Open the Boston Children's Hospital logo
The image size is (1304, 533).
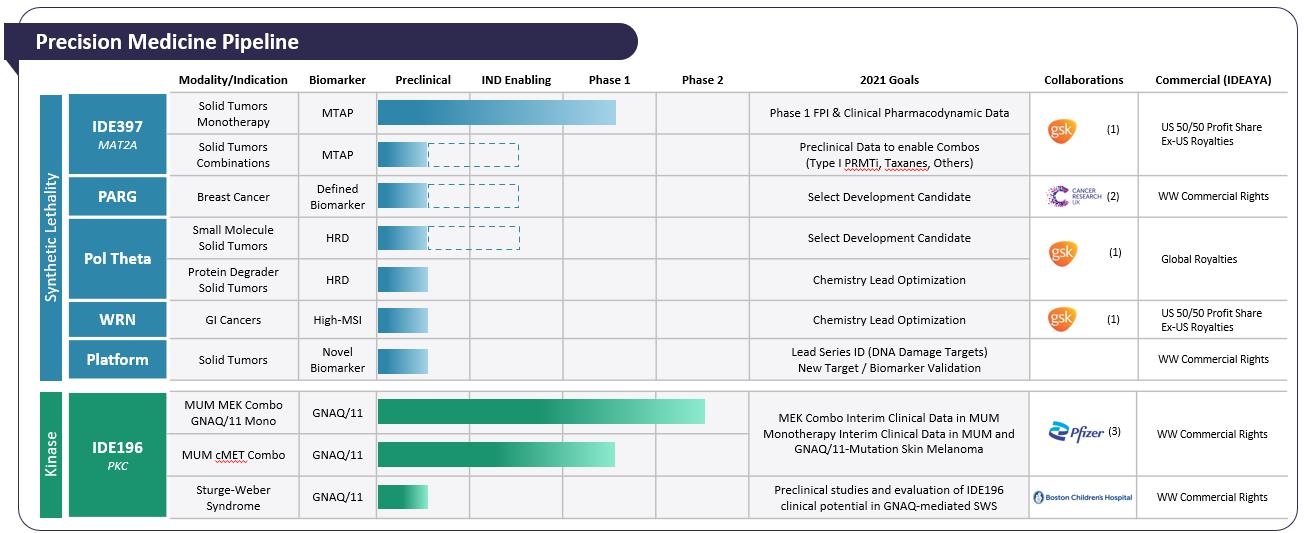pyautogui.click(x=1082, y=497)
